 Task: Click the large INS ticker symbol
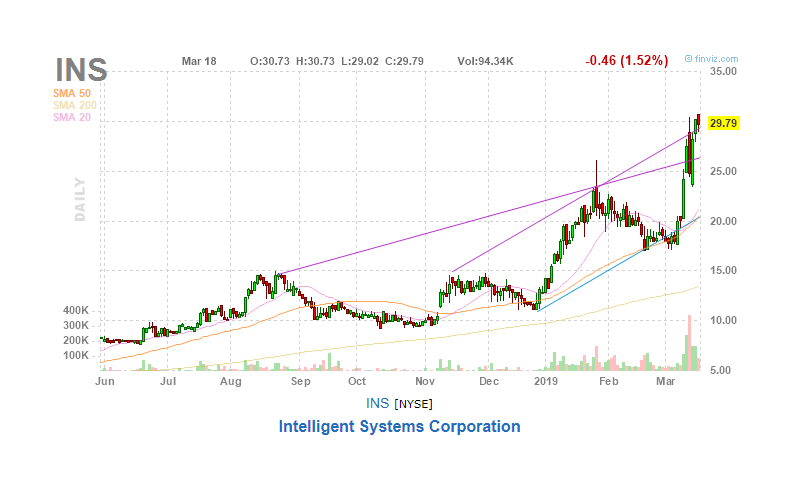[81, 69]
